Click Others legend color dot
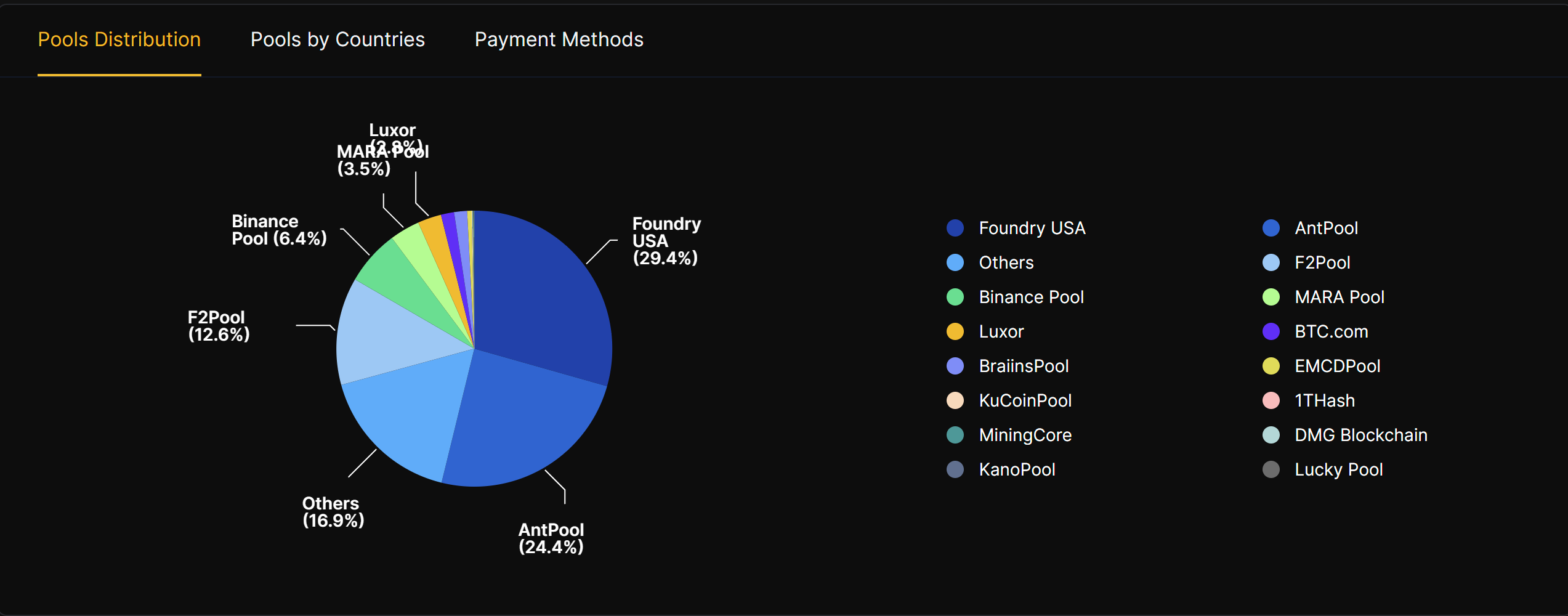 (x=955, y=262)
